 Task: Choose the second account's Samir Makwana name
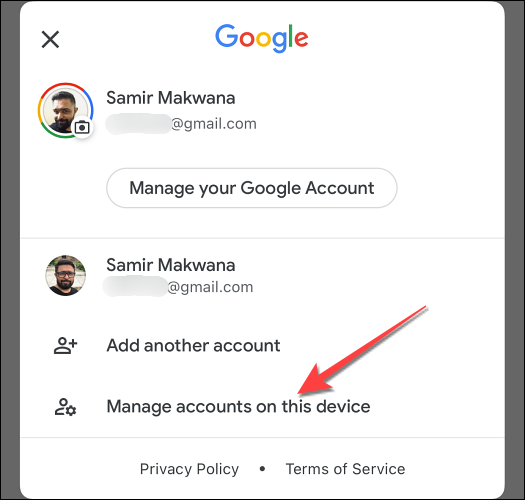pos(171,265)
